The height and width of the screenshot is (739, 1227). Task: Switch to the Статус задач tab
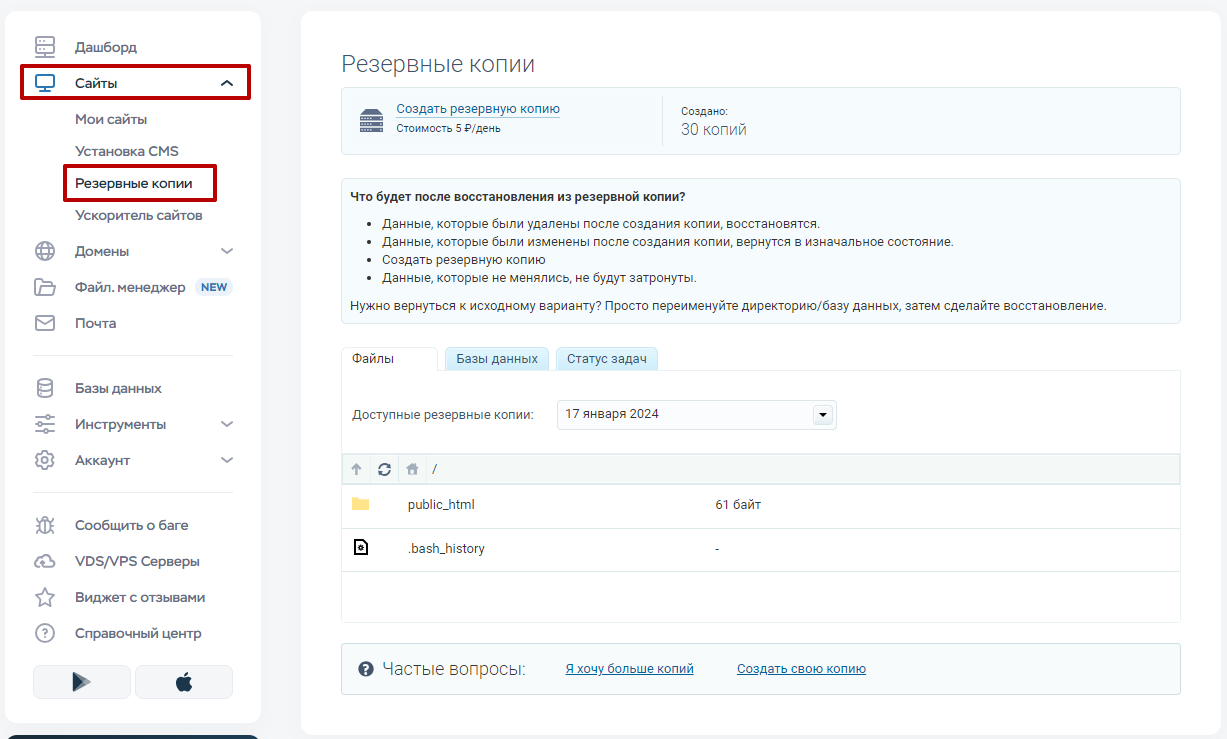[606, 359]
